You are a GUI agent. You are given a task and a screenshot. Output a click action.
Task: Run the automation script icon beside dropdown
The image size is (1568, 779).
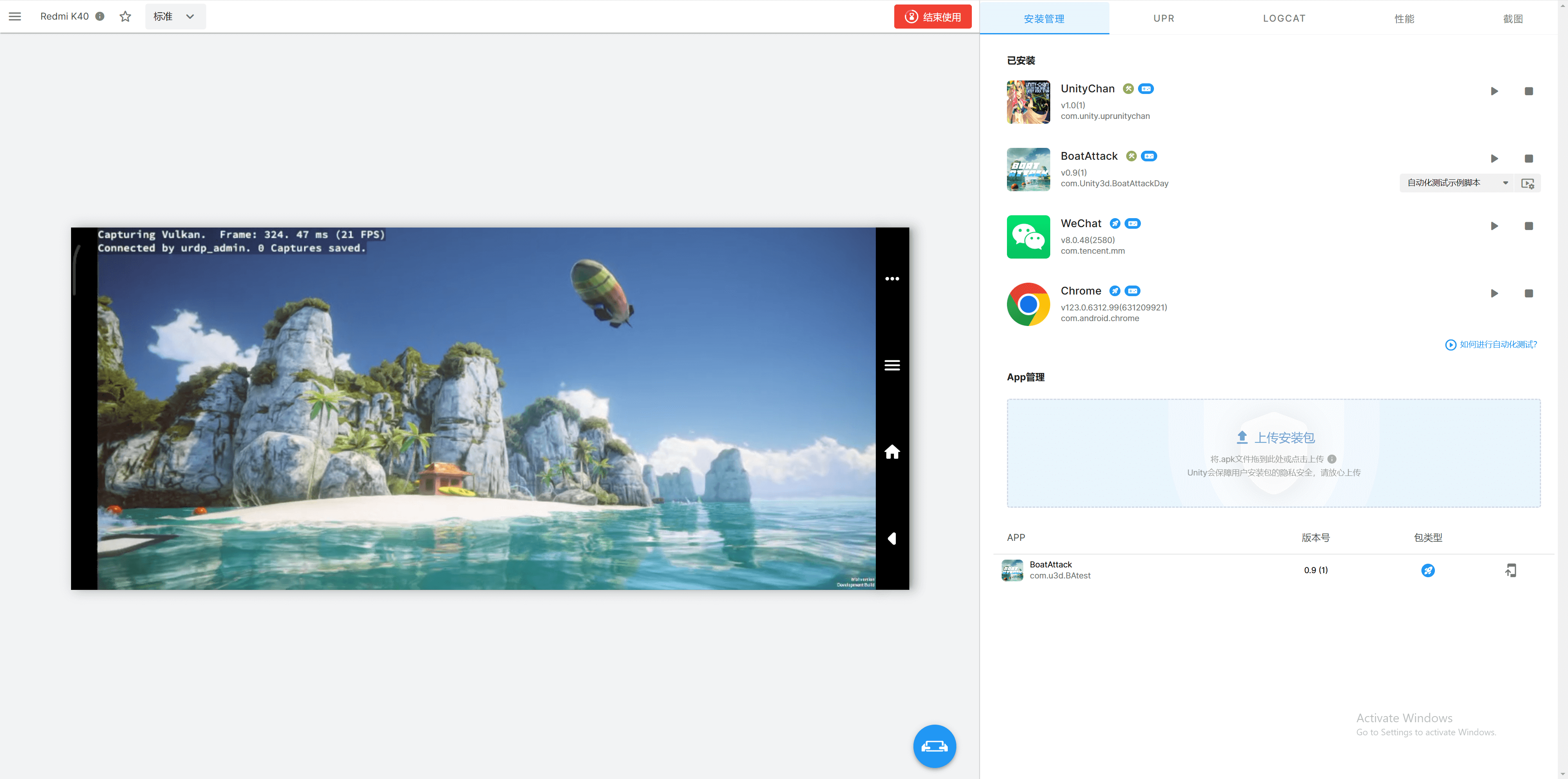(x=1527, y=183)
